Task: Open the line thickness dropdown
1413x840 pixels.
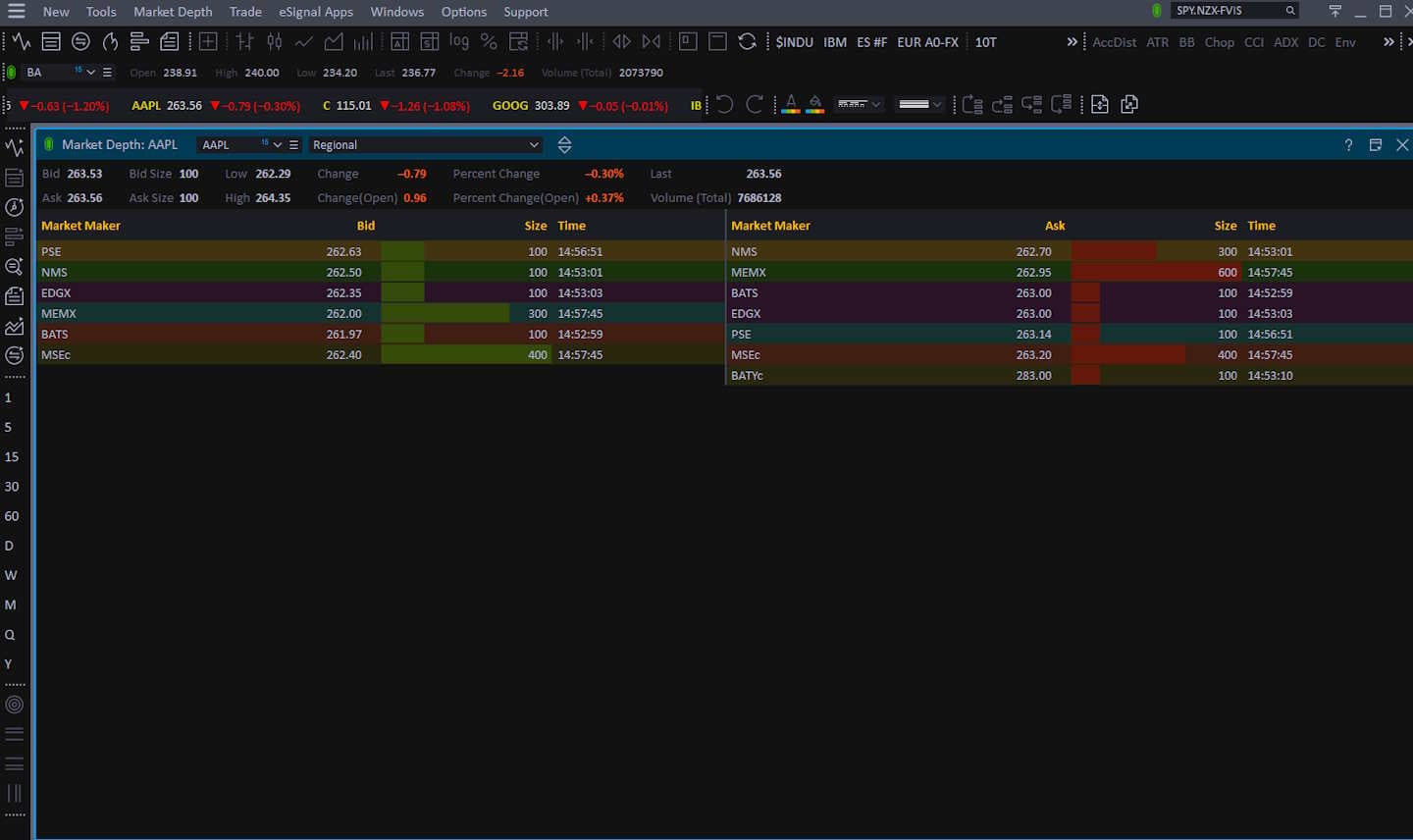Action: tap(920, 104)
